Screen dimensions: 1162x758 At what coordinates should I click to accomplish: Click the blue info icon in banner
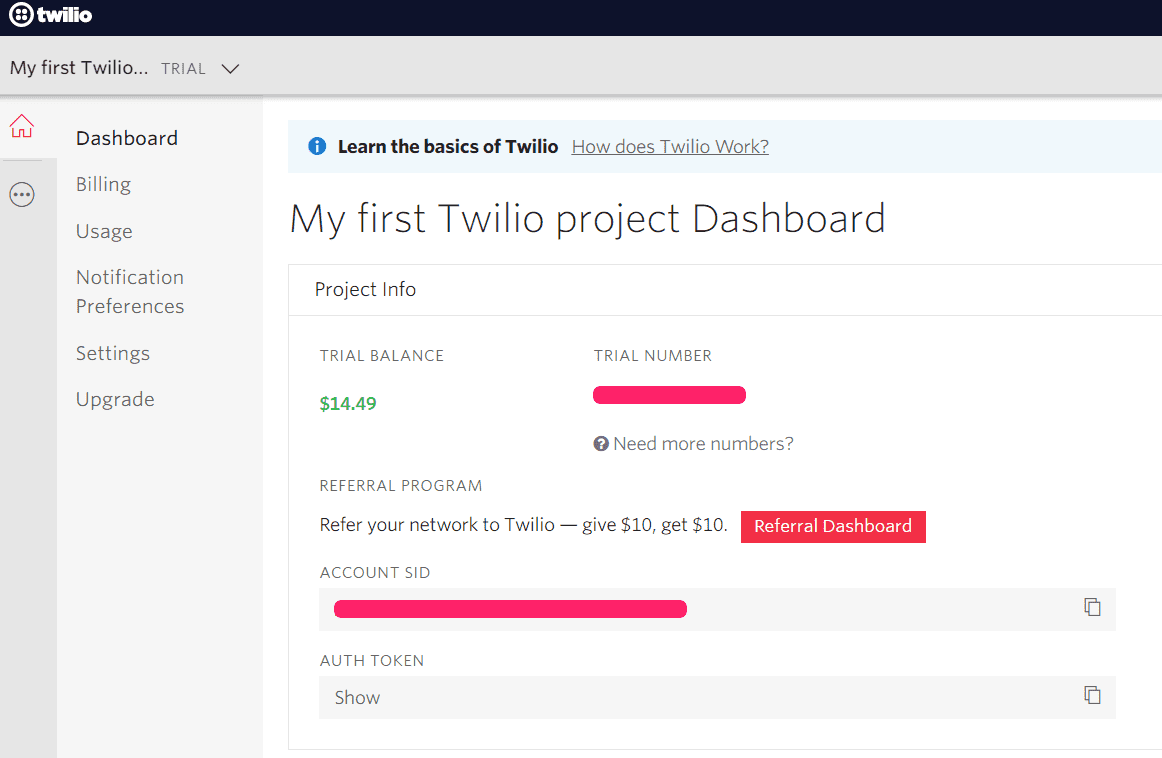pos(317,147)
